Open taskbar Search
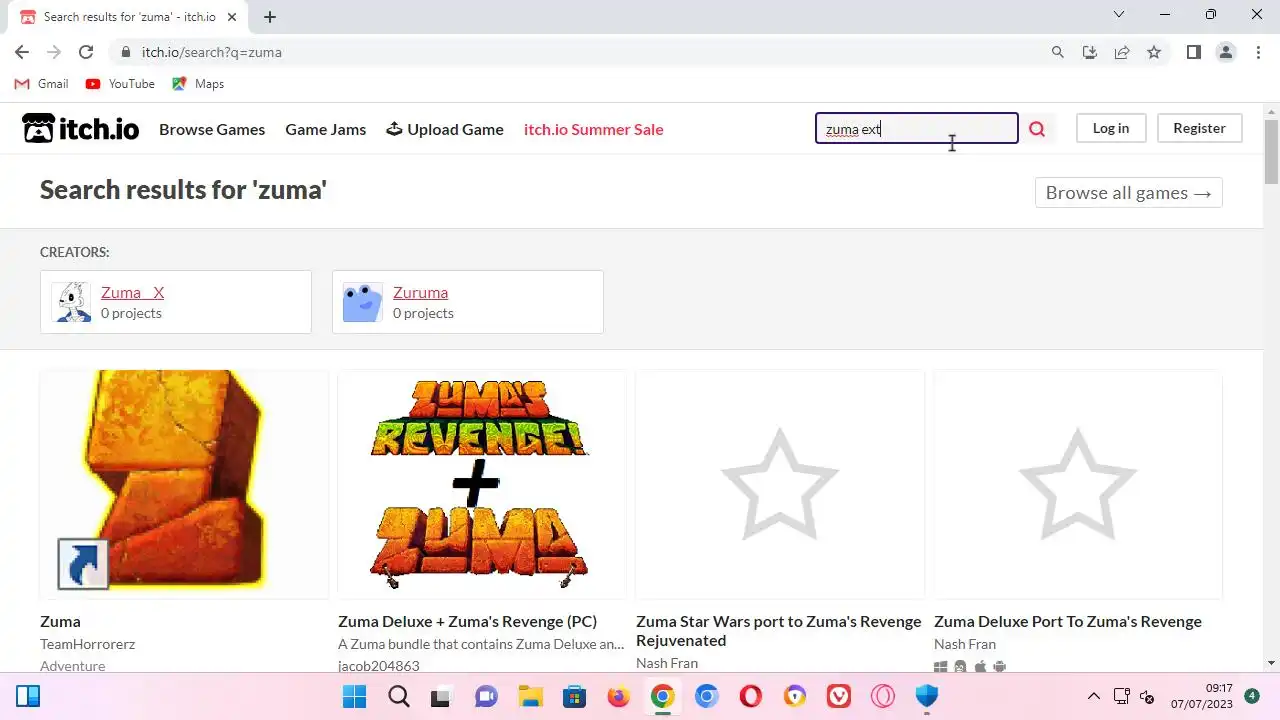Image resolution: width=1280 pixels, height=720 pixels. [398, 696]
